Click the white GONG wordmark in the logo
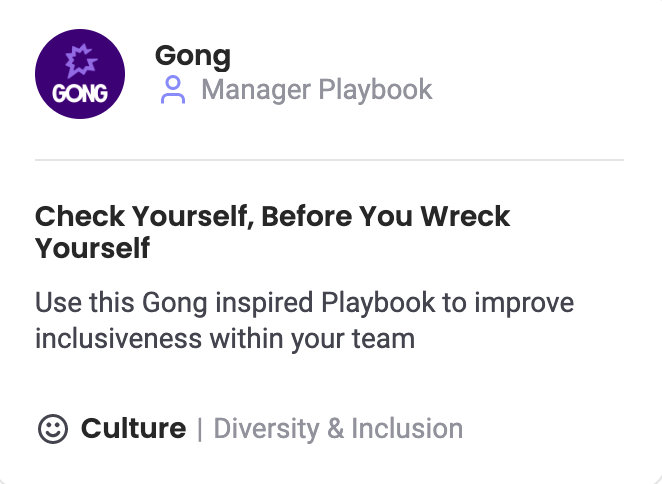 point(80,95)
